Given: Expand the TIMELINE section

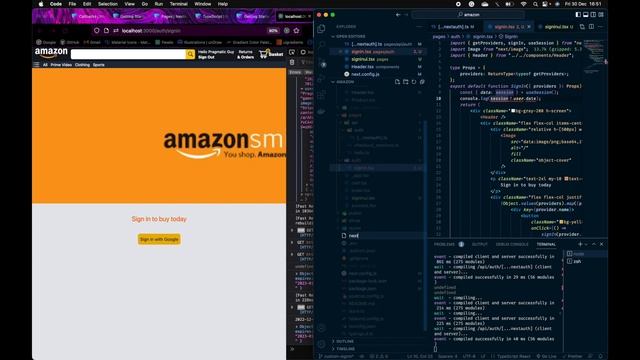Looking at the screenshot, I should [344, 349].
